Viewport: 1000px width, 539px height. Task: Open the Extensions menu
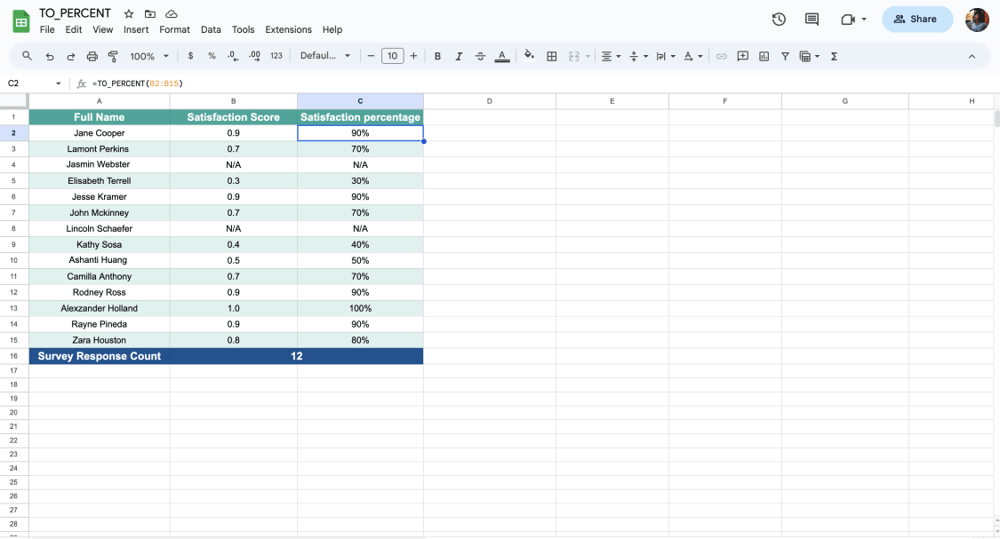pyautogui.click(x=288, y=30)
